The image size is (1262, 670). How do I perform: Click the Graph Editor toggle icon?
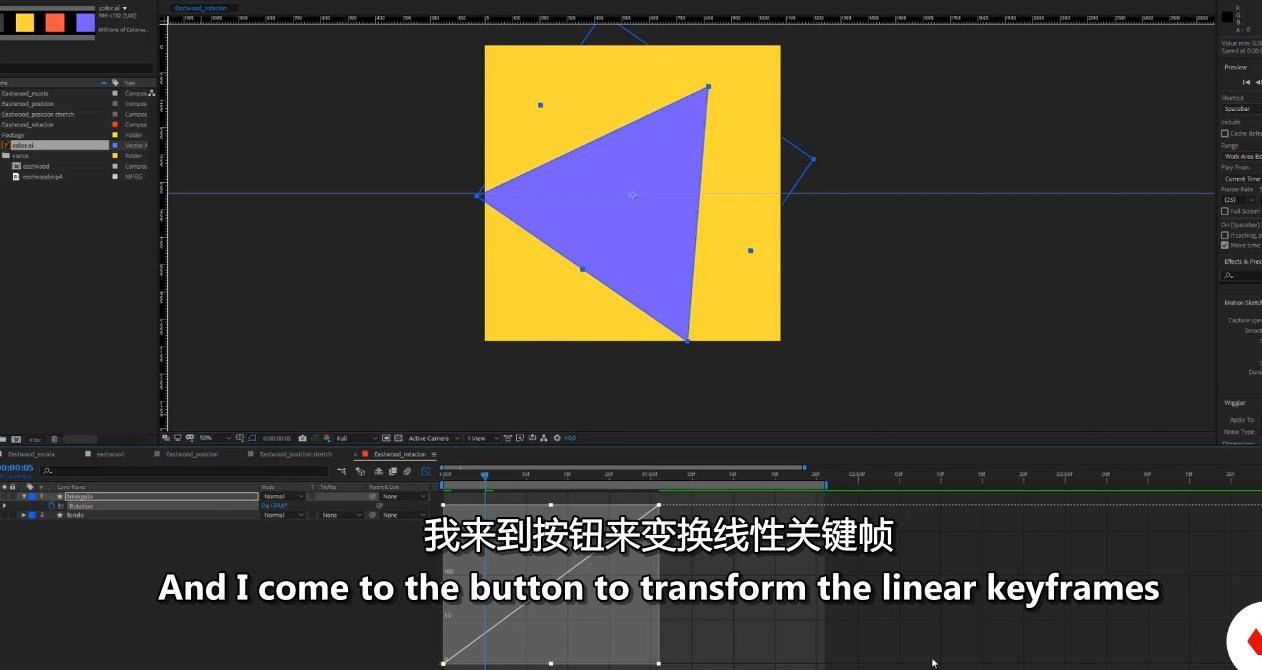425,471
